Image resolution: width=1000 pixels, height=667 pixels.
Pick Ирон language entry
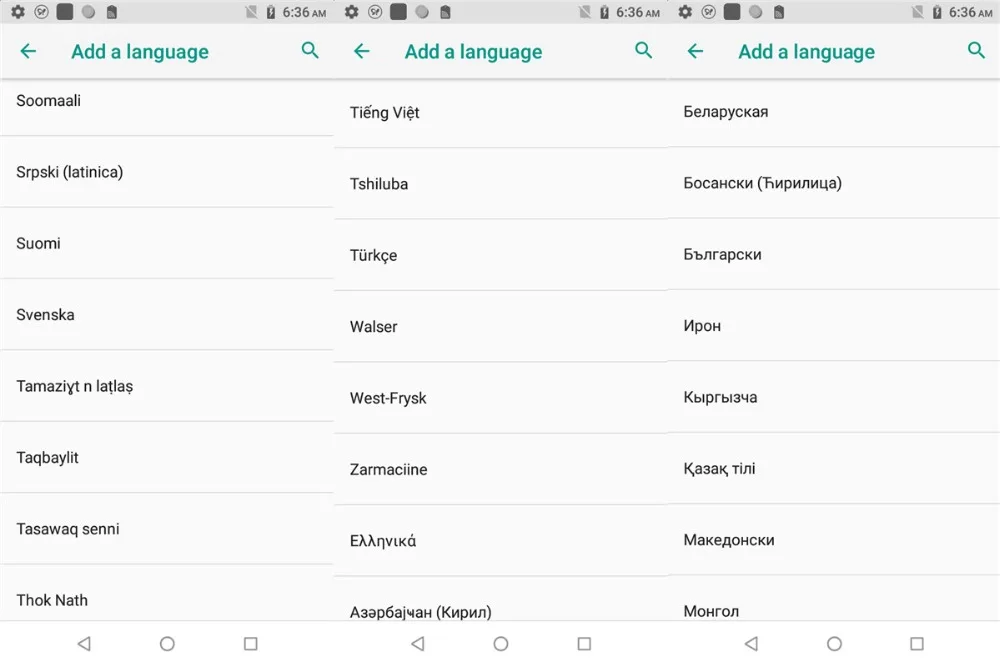pos(834,326)
